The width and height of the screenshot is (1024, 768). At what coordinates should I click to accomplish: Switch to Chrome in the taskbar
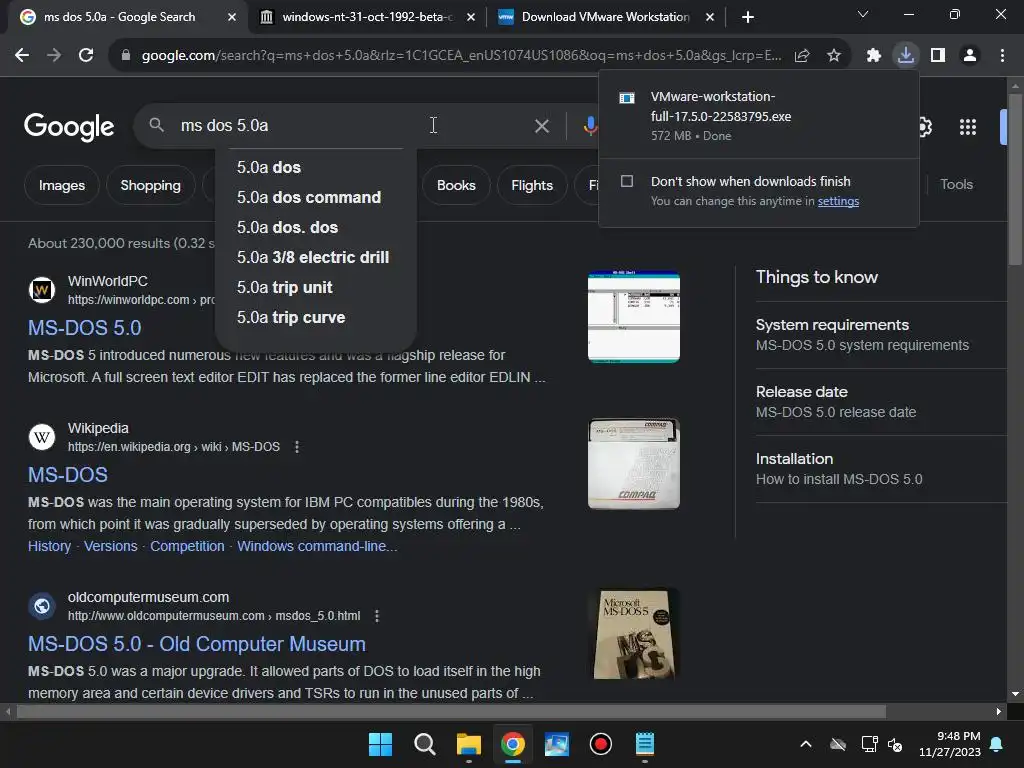(x=513, y=744)
